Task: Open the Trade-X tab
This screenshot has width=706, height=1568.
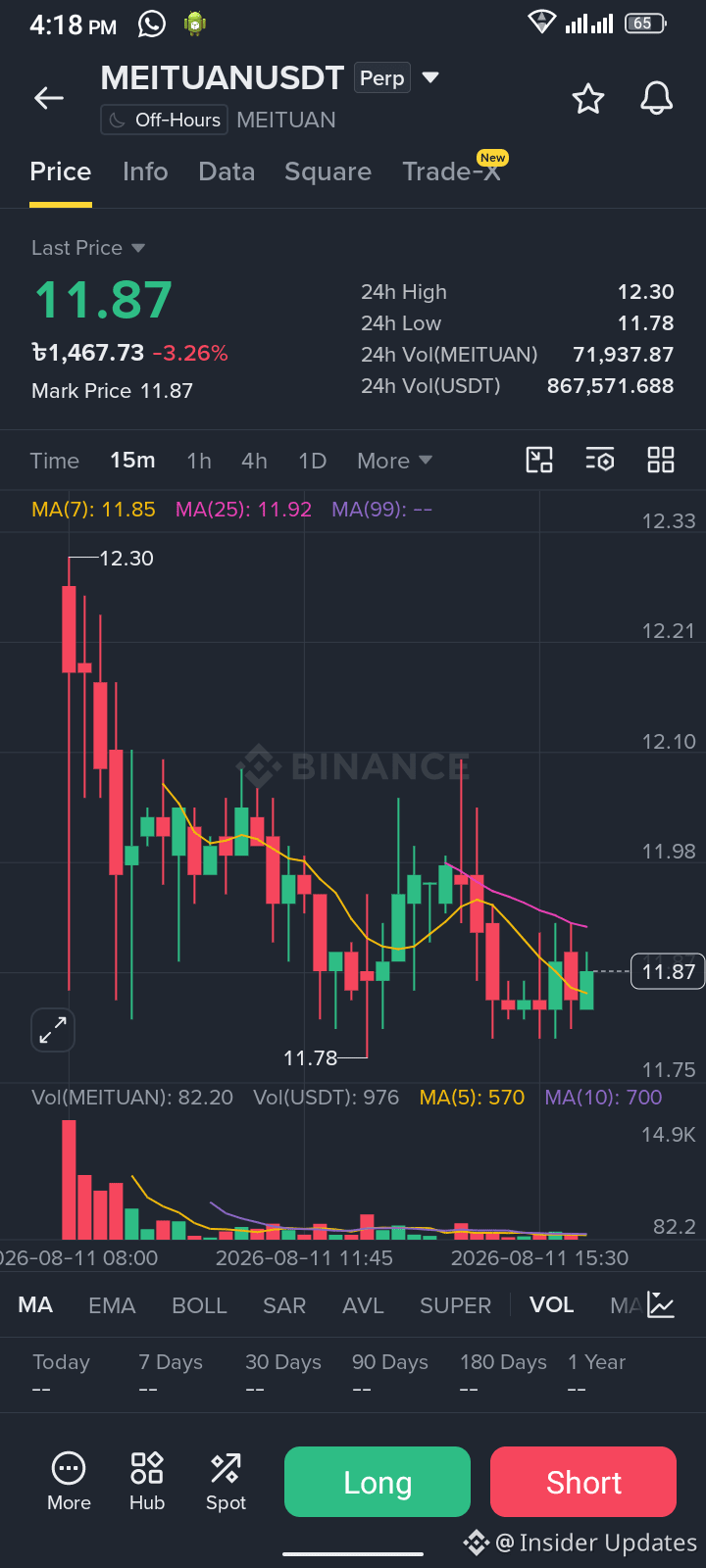Action: [x=454, y=170]
